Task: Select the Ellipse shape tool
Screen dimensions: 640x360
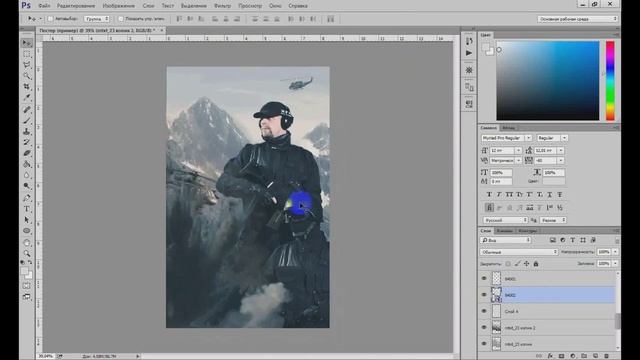Action: pos(27,231)
